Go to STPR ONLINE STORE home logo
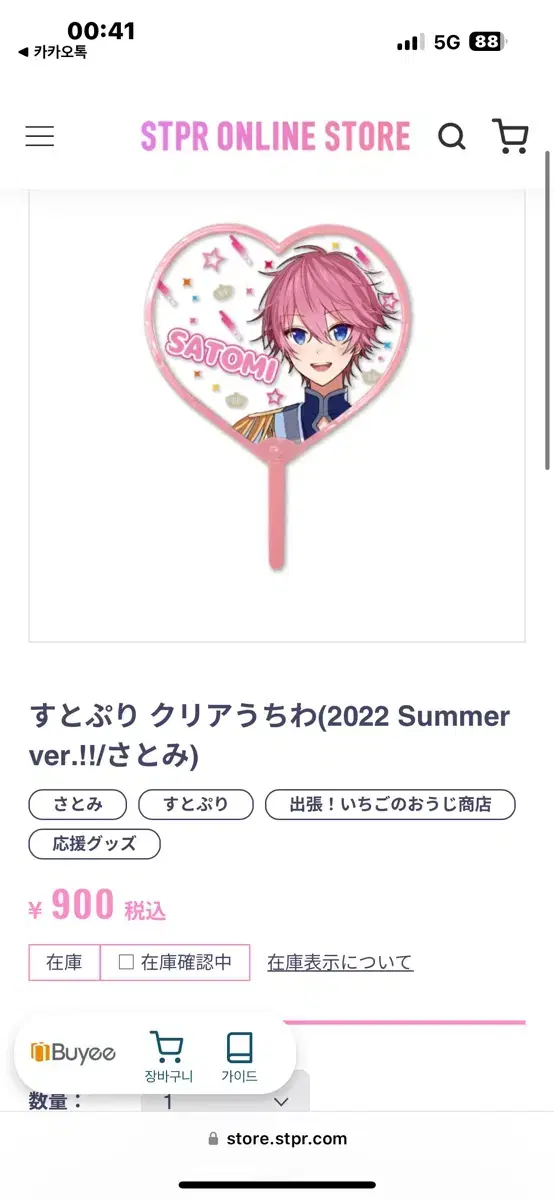The height and width of the screenshot is (1200, 554). click(x=275, y=136)
